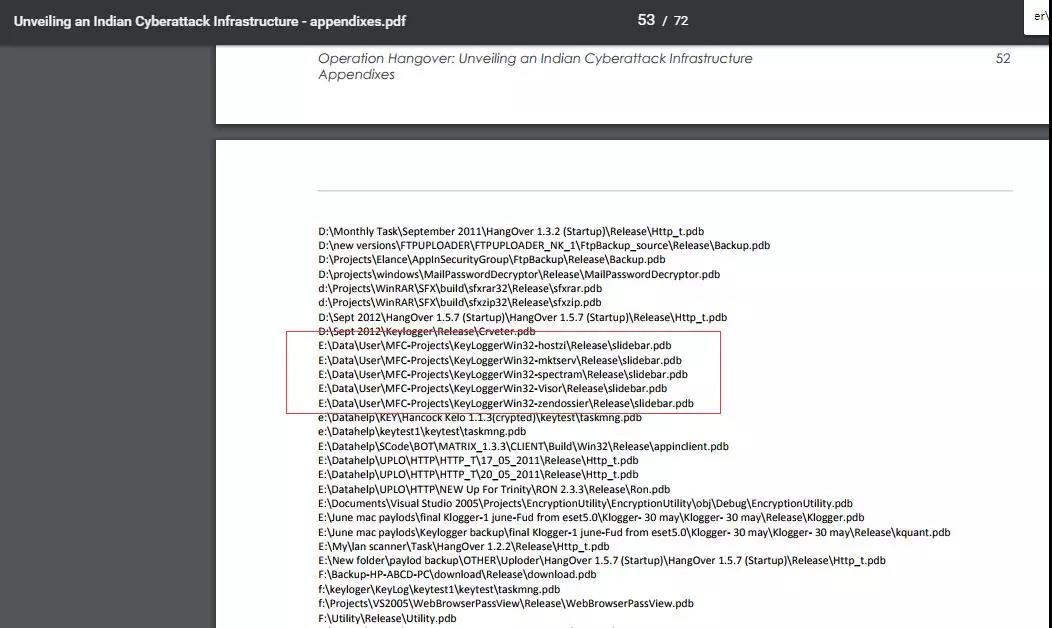Click the 'Appendixes' footer subtitle text

coord(356,74)
